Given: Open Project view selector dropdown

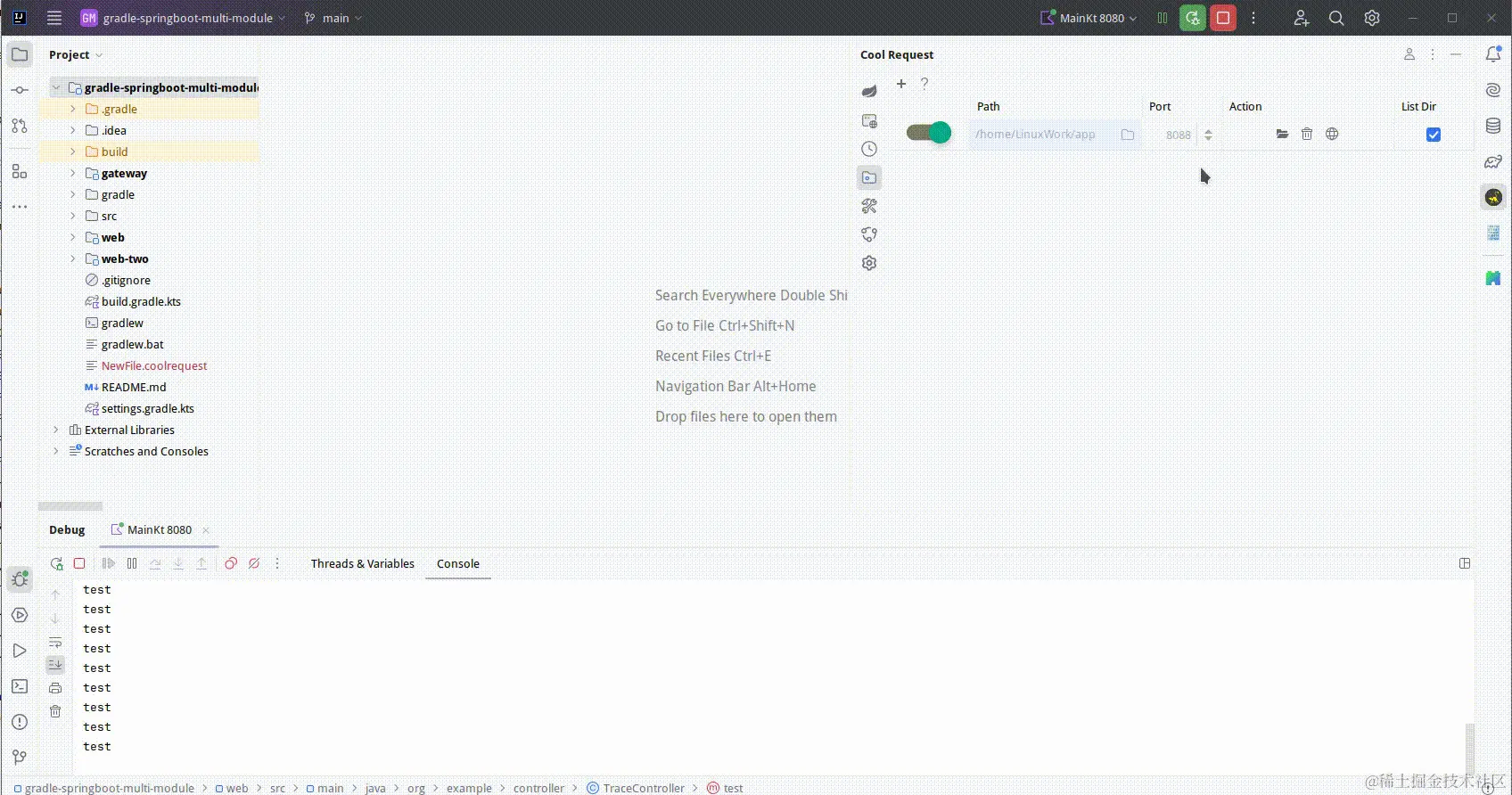Looking at the screenshot, I should pos(76,54).
